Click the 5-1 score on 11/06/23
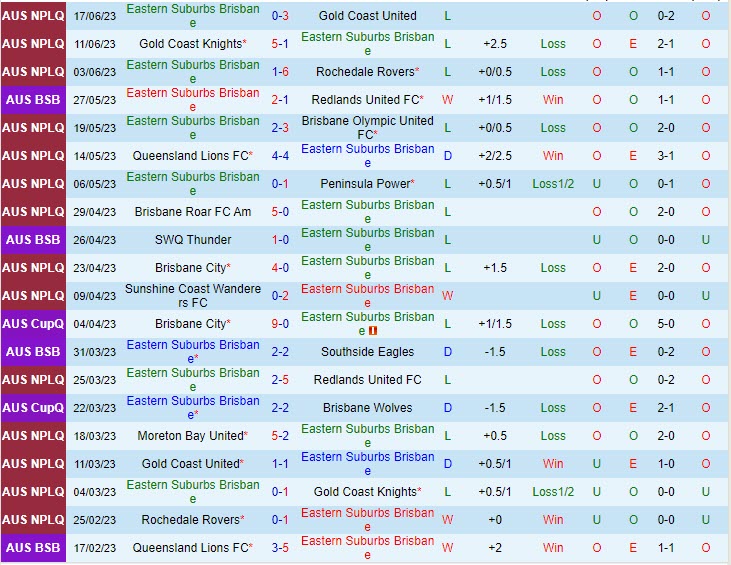Viewport: 731px width, 565px height. tap(280, 44)
